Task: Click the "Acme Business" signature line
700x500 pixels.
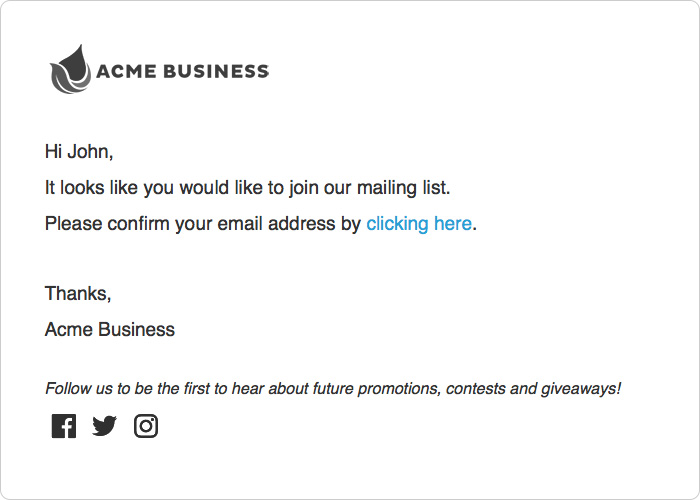Action: coord(110,330)
